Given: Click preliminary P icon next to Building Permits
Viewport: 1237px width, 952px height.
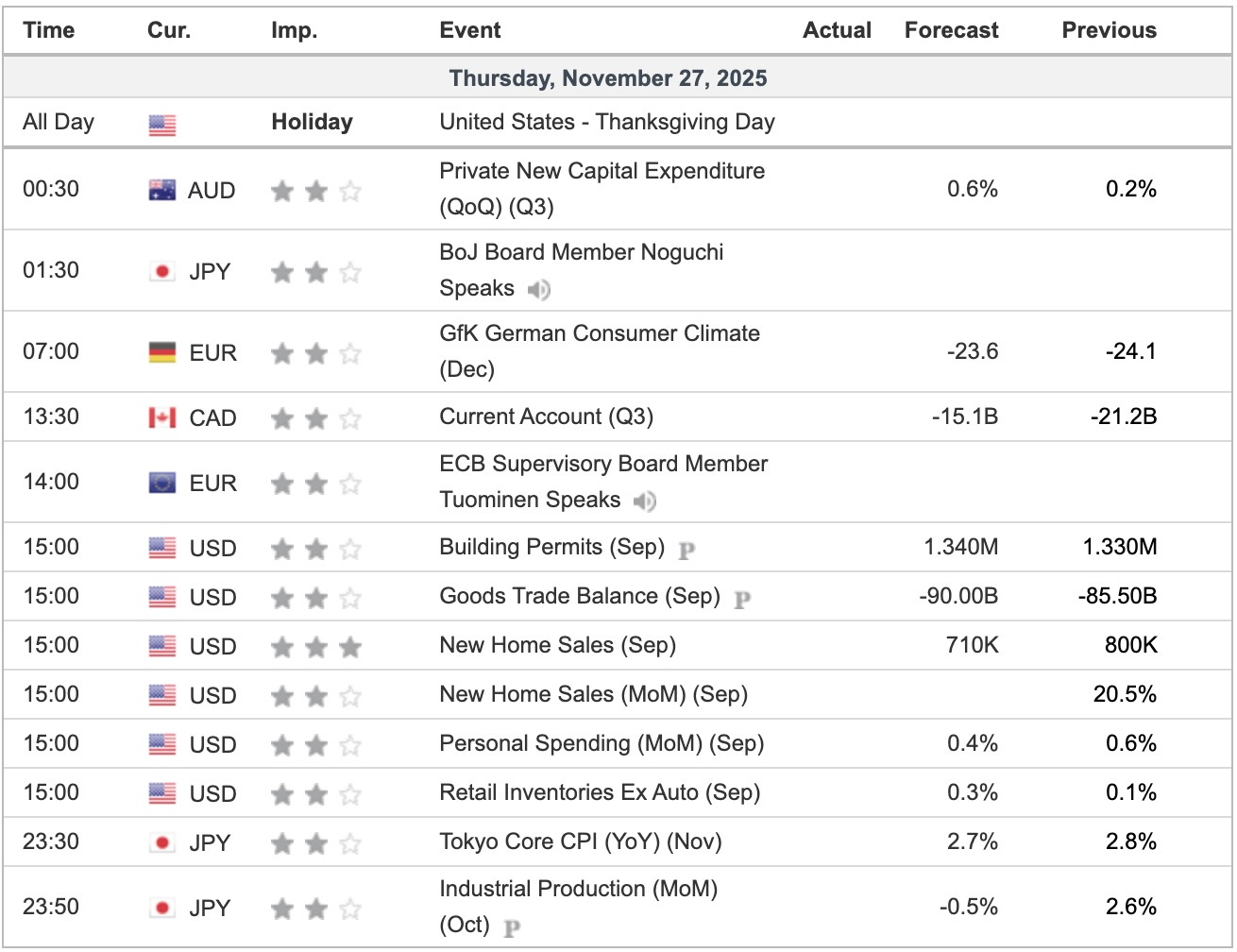Looking at the screenshot, I should (686, 550).
